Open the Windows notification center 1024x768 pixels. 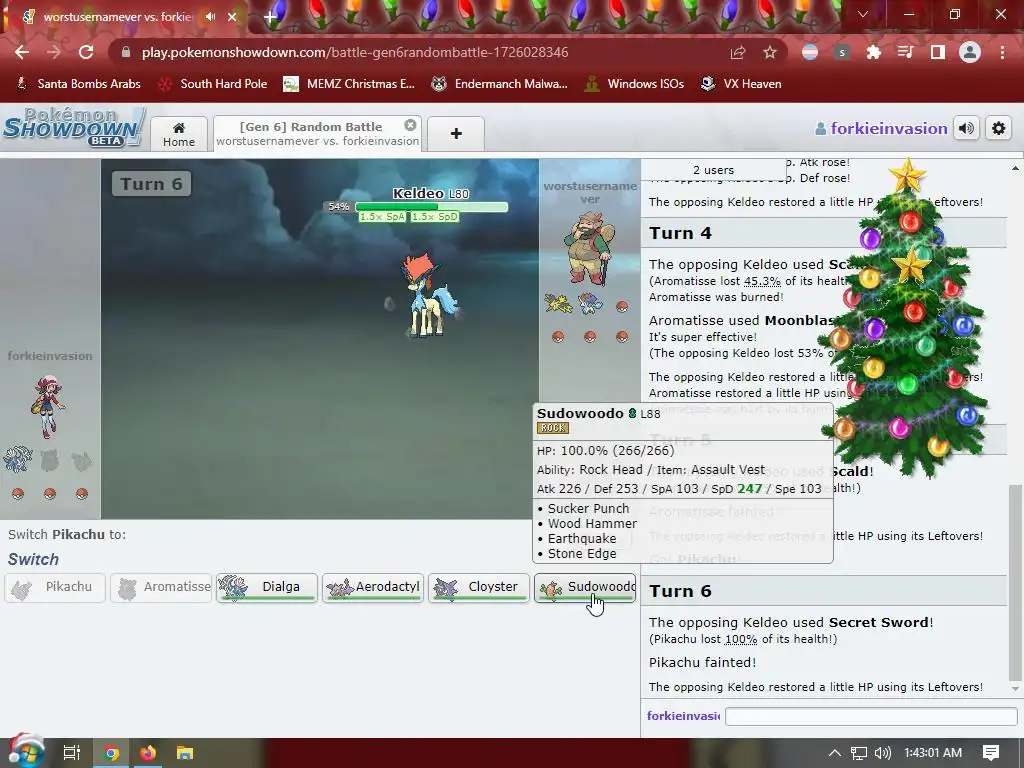click(x=991, y=753)
